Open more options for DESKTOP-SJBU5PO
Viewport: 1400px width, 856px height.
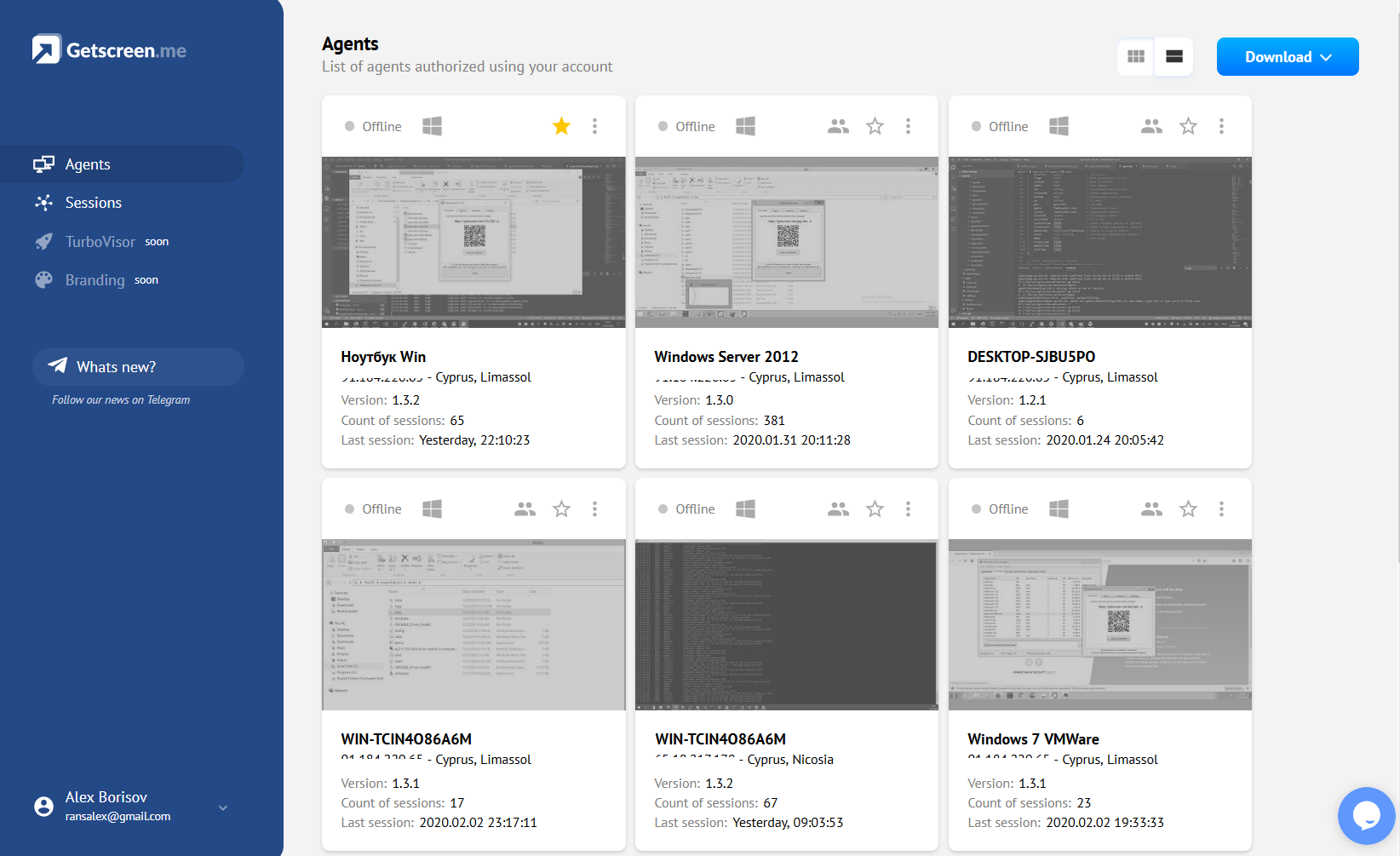[x=1221, y=126]
